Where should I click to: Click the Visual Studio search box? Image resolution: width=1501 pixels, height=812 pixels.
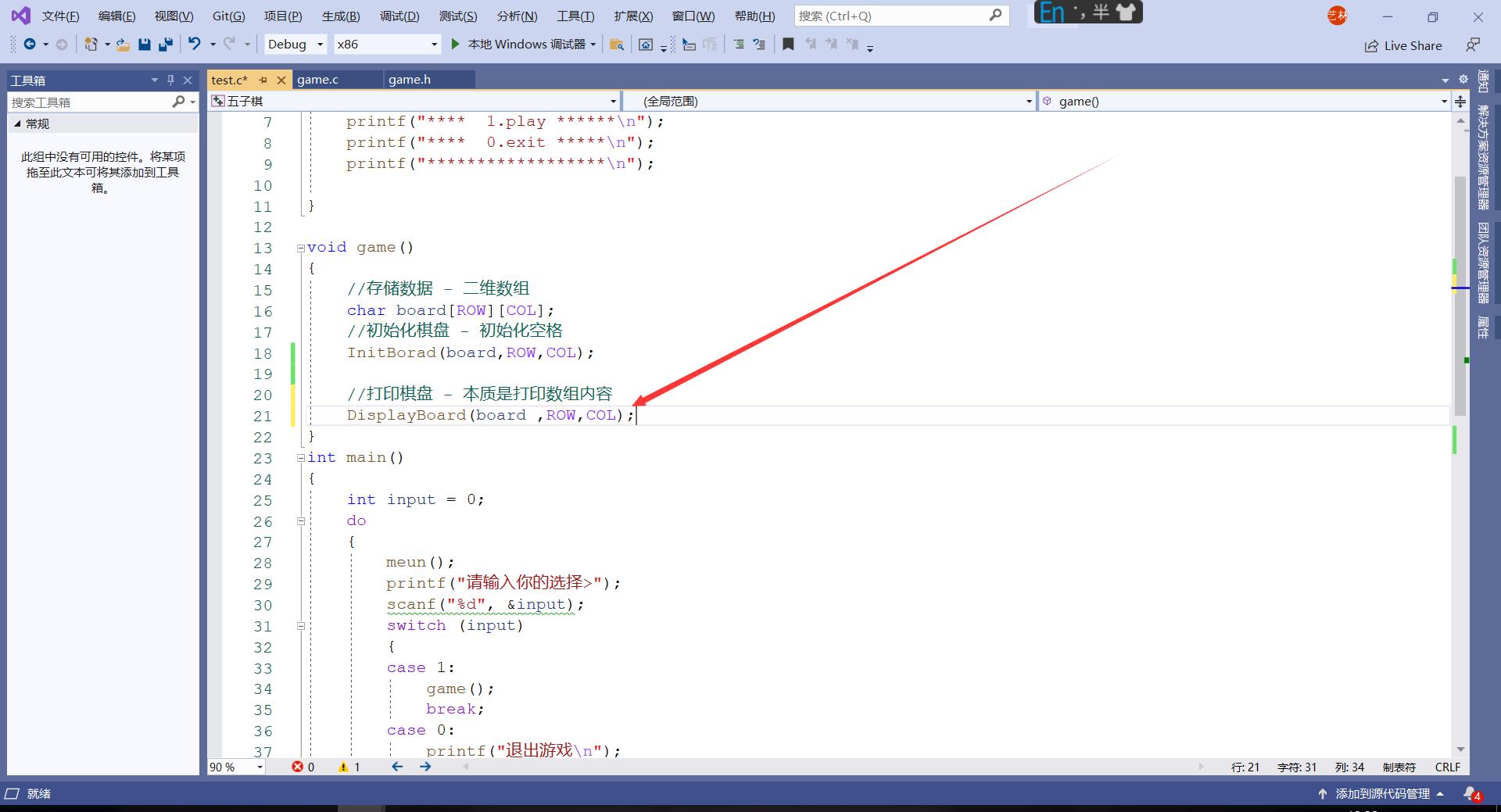coord(901,16)
